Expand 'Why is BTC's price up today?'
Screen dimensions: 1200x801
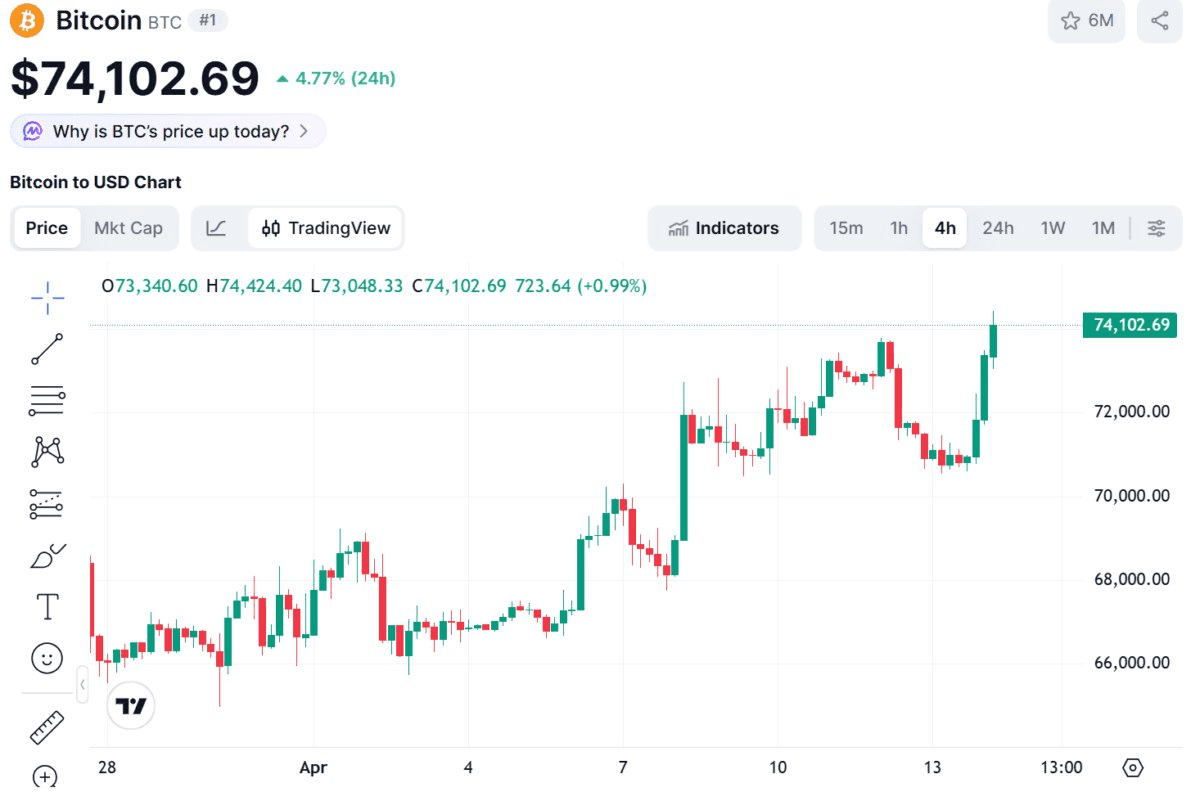click(x=168, y=131)
